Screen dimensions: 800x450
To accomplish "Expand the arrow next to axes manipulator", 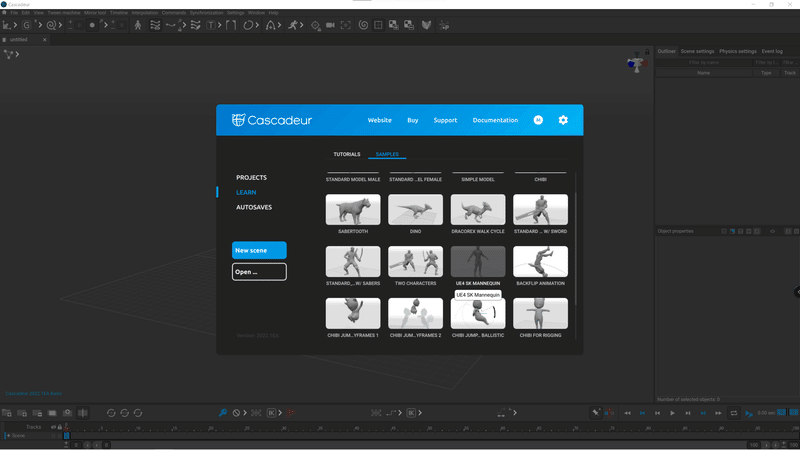I will pyautogui.click(x=15, y=25).
